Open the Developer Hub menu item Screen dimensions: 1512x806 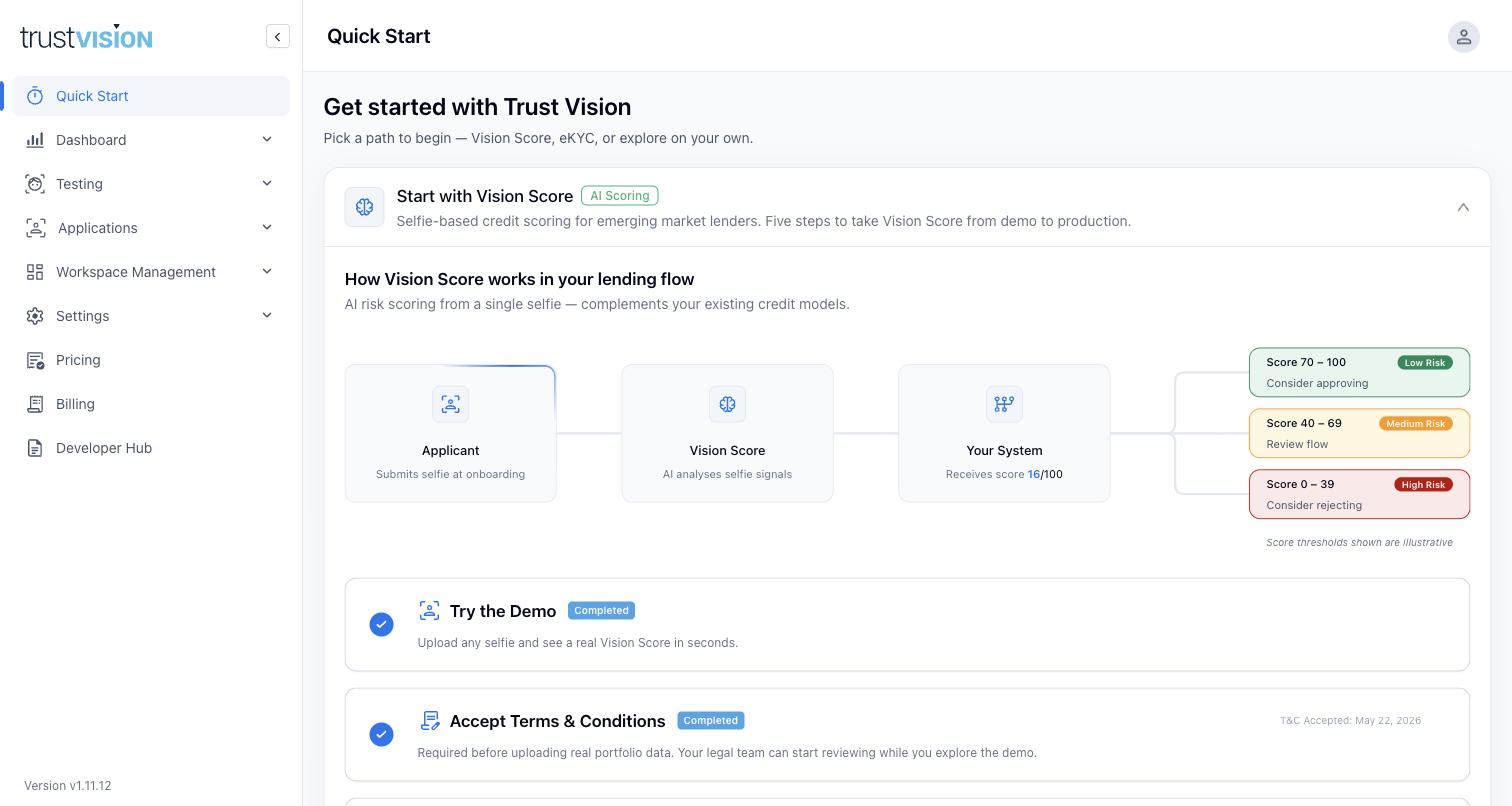pyautogui.click(x=151, y=448)
